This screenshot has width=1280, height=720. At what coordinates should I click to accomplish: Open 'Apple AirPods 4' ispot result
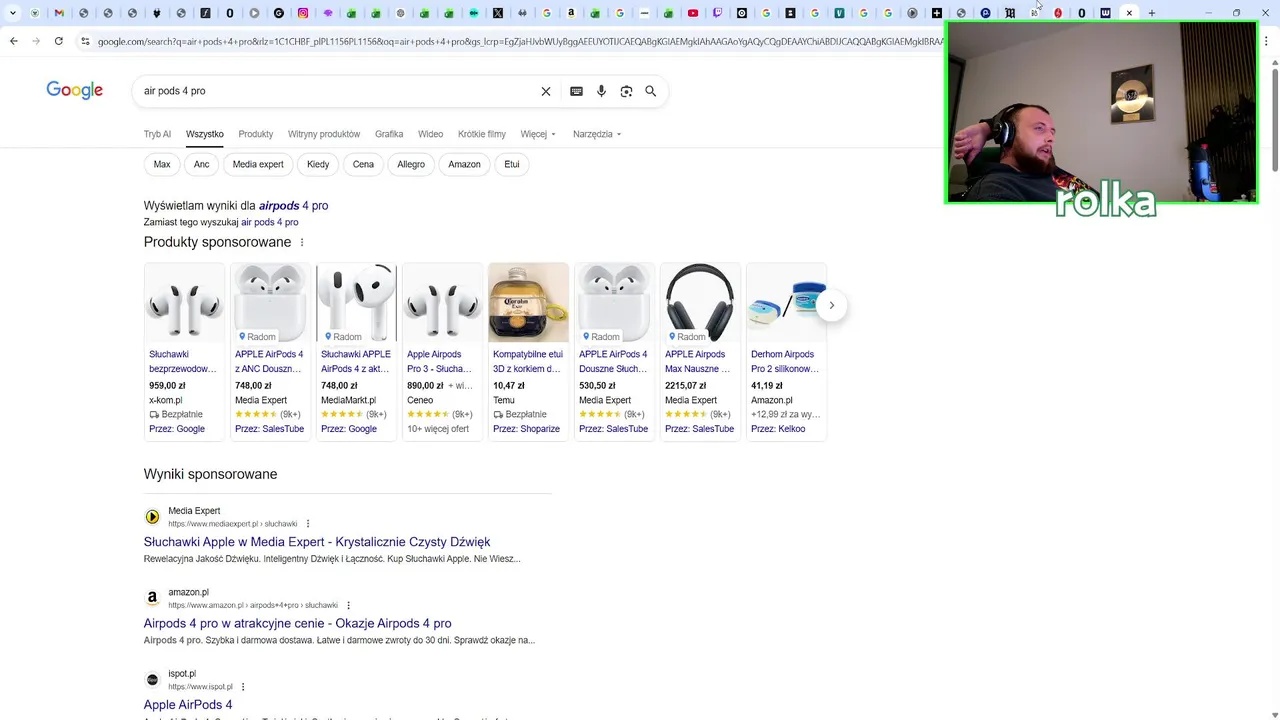[188, 705]
